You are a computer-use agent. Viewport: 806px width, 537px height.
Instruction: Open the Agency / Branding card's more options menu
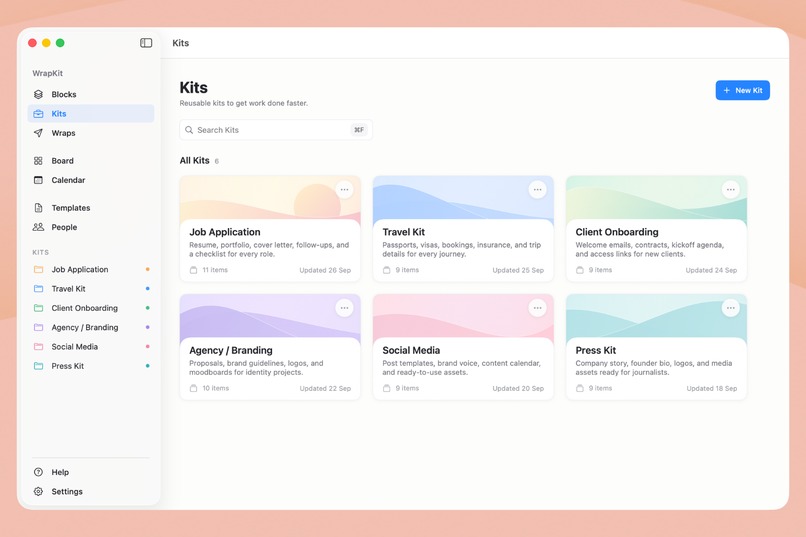pyautogui.click(x=344, y=308)
